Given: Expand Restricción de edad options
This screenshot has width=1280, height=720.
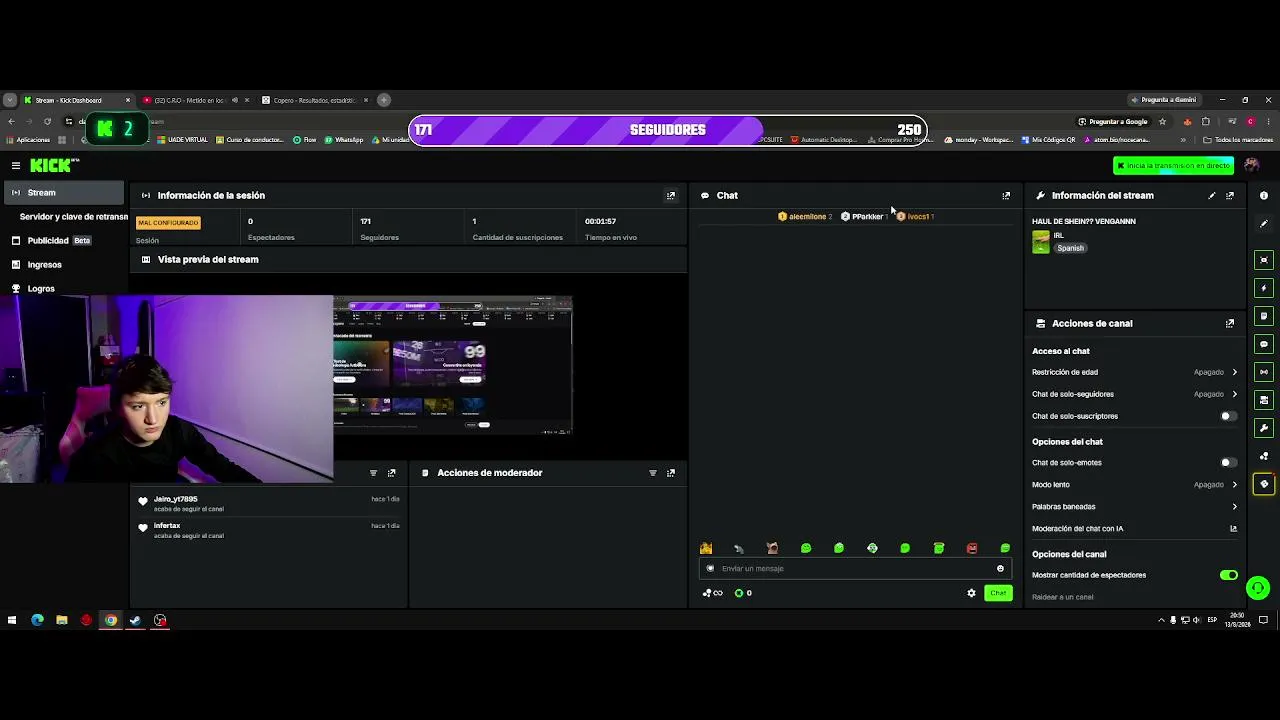Looking at the screenshot, I should coord(1235,372).
